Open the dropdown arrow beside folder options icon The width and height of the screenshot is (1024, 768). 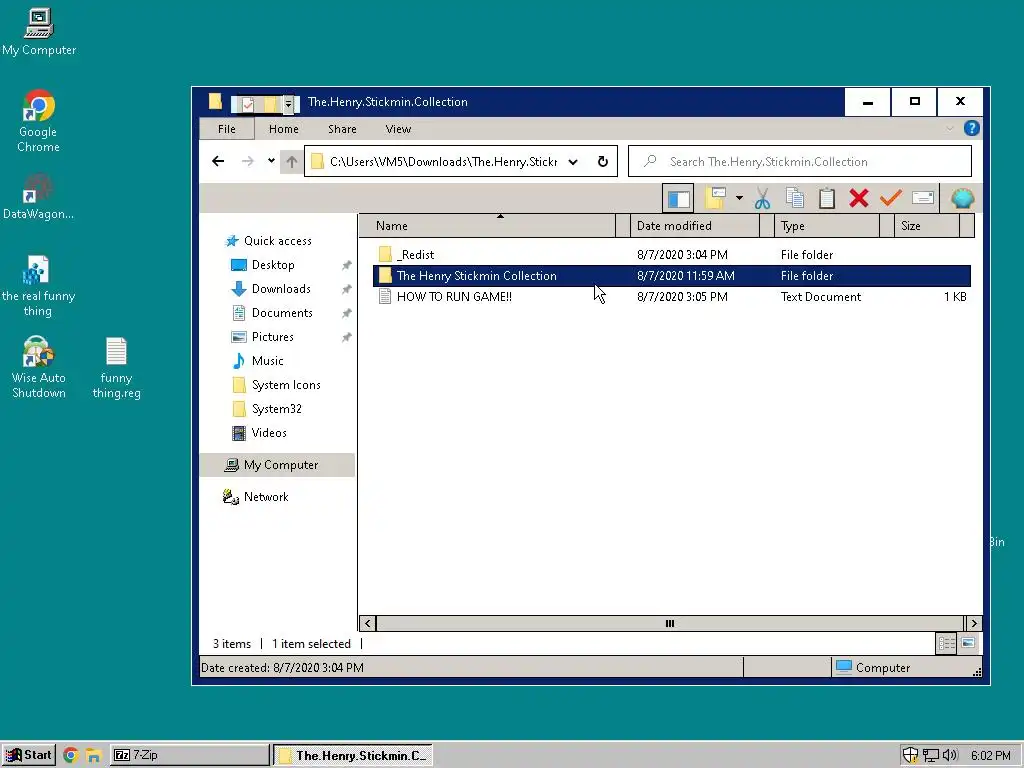click(x=739, y=198)
